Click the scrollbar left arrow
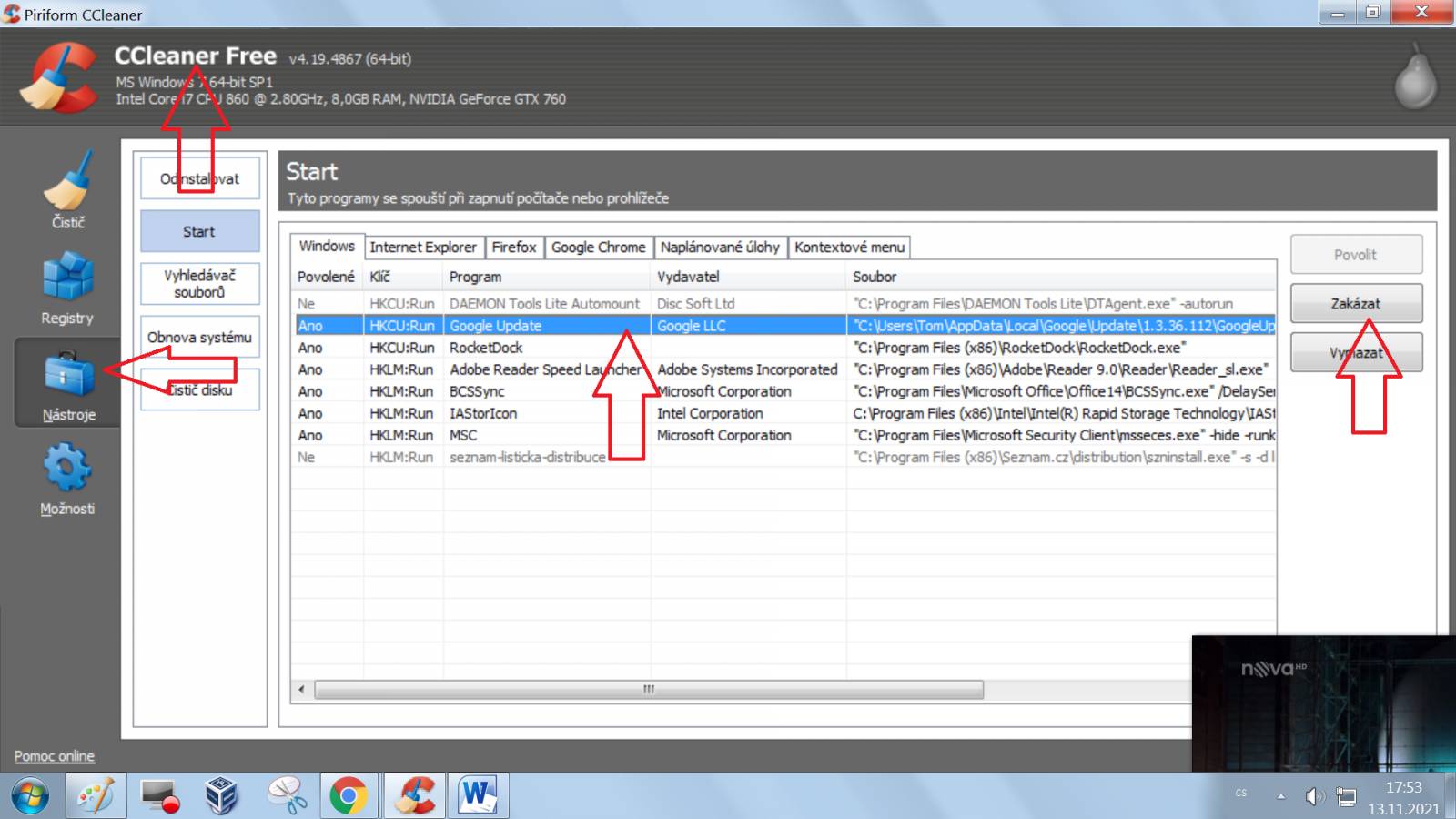1456x819 pixels. (302, 690)
